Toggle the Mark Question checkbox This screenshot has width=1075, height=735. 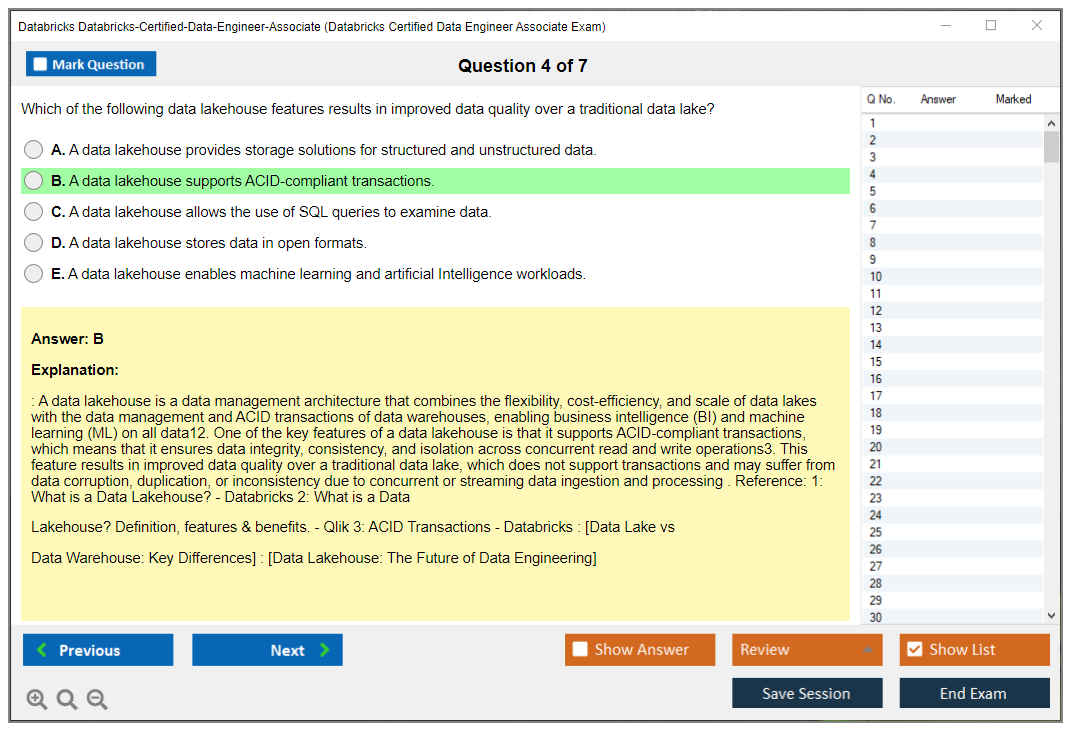pos(40,63)
